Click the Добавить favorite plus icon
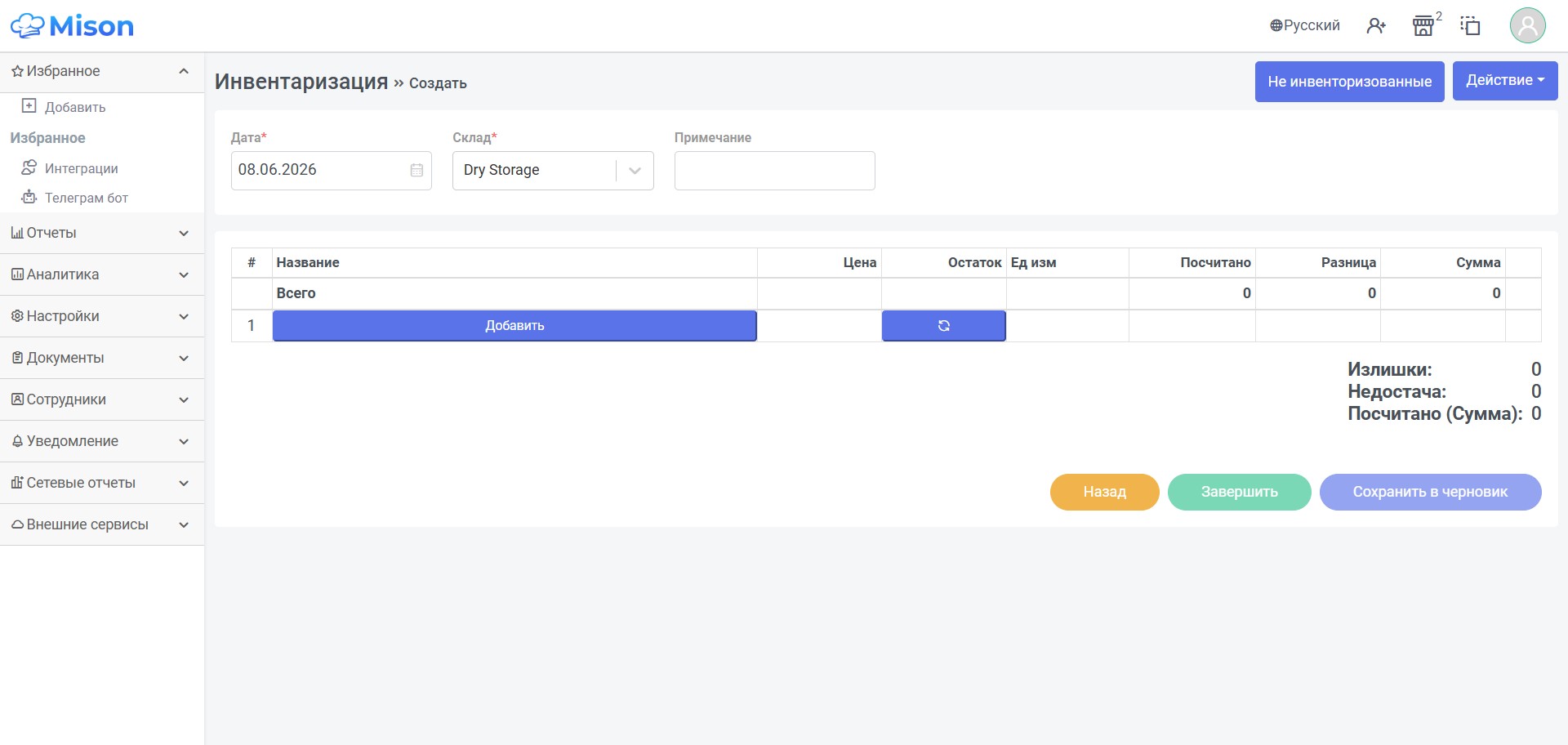The image size is (1568, 745). tap(29, 106)
